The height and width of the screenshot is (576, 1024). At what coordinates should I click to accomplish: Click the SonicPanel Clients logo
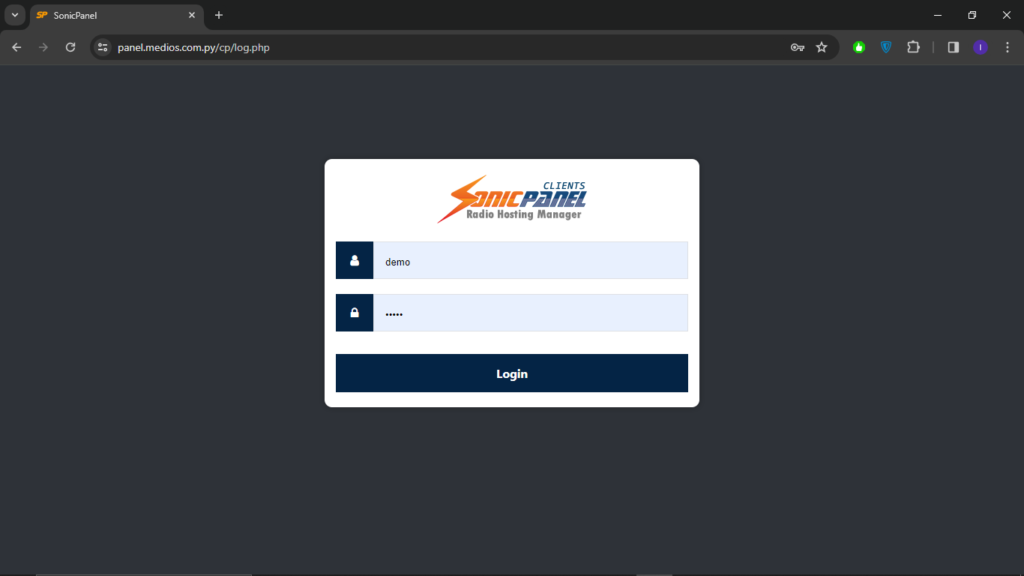click(512, 199)
